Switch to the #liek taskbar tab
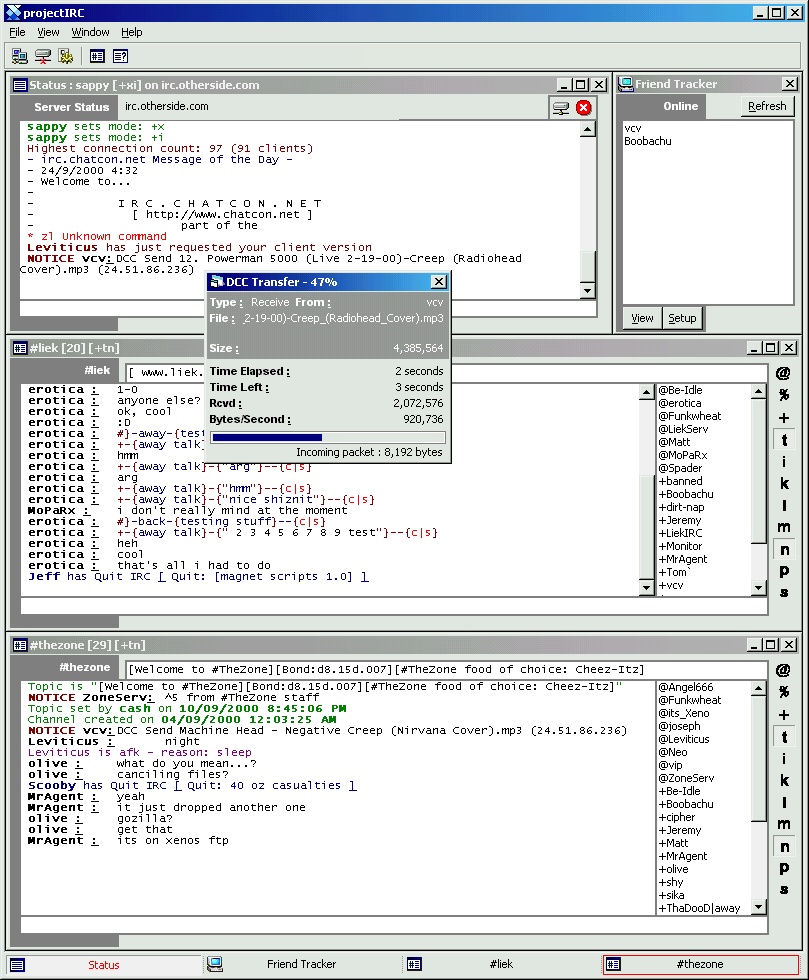 [500, 964]
